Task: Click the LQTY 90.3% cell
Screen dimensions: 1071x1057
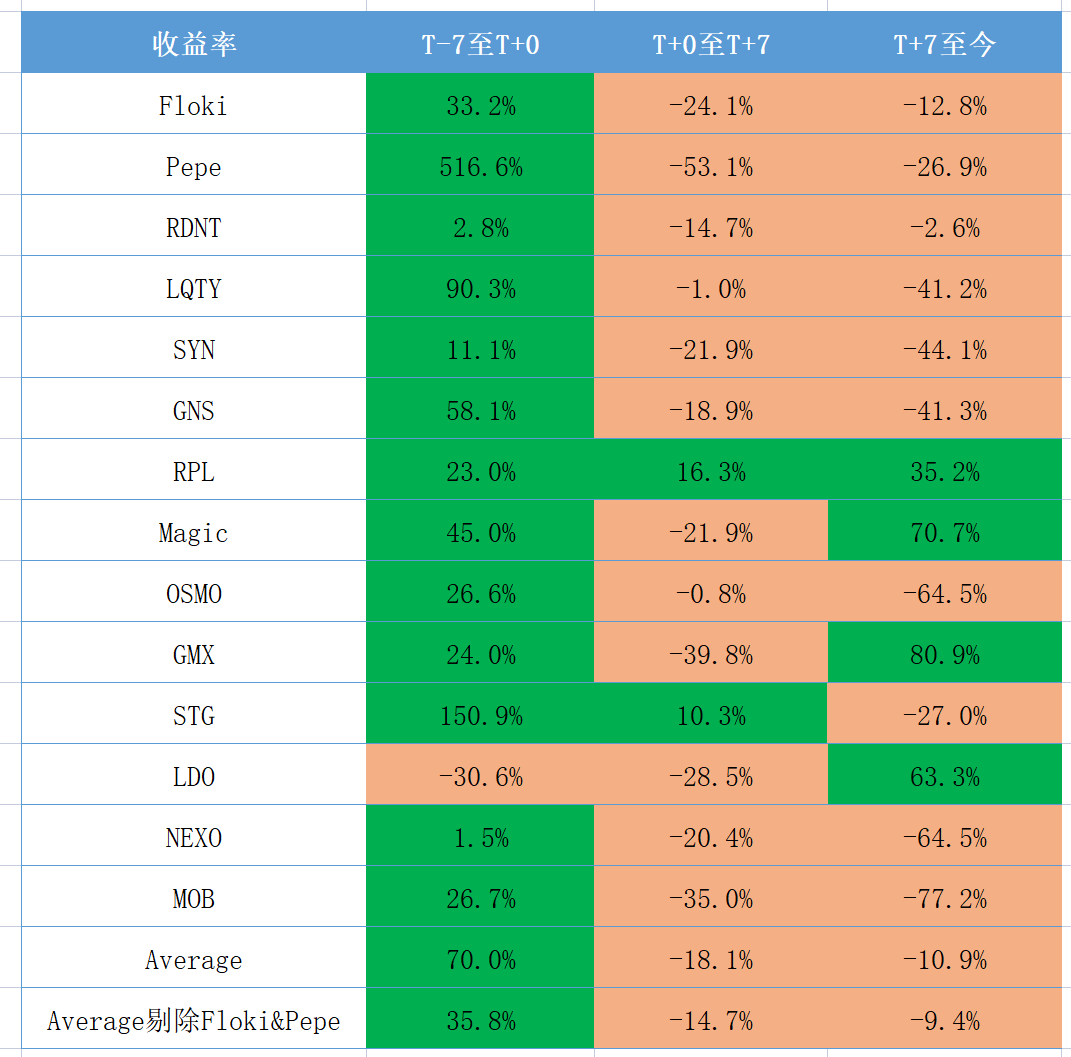Action: point(480,289)
